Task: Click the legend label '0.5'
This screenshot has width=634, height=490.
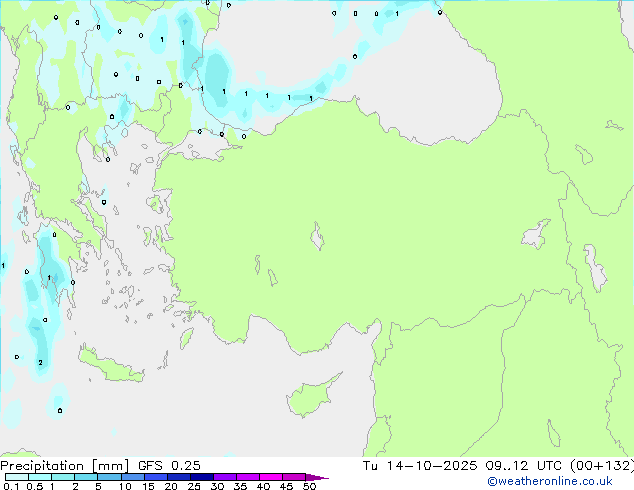Action: click(x=35, y=486)
